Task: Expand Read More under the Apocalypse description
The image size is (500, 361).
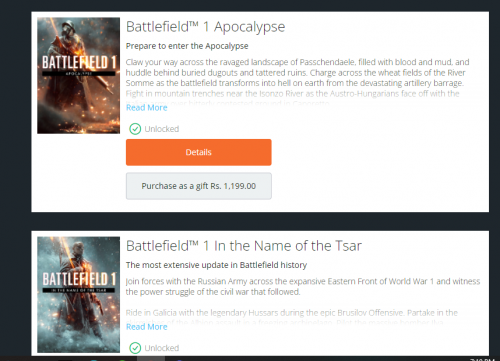Action: coord(147,108)
